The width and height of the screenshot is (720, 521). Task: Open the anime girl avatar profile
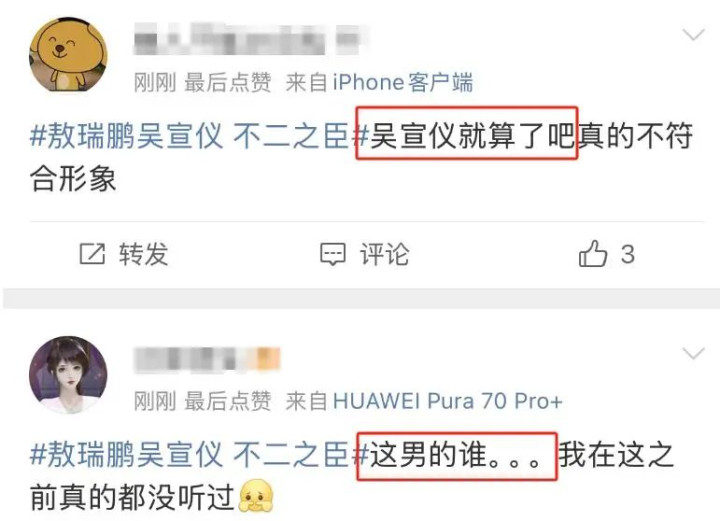[x=68, y=375]
